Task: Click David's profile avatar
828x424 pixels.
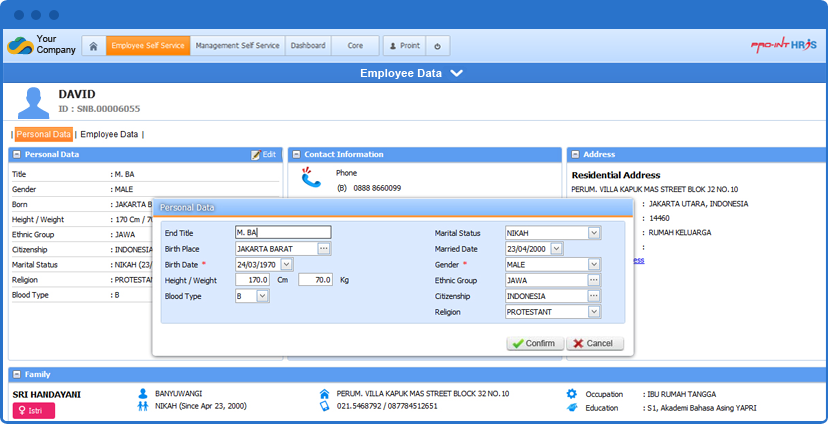Action: tap(33, 103)
